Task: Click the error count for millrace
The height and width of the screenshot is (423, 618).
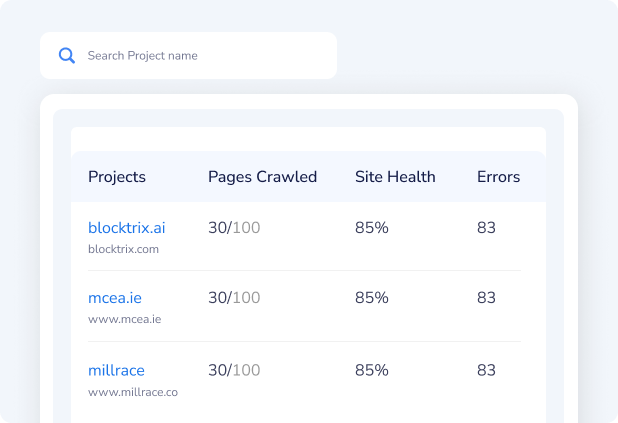Action: click(x=486, y=370)
